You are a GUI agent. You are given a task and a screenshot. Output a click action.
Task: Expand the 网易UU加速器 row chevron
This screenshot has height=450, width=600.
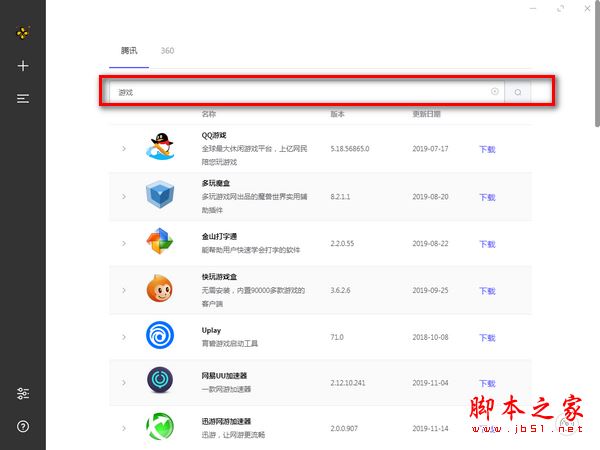pos(124,383)
